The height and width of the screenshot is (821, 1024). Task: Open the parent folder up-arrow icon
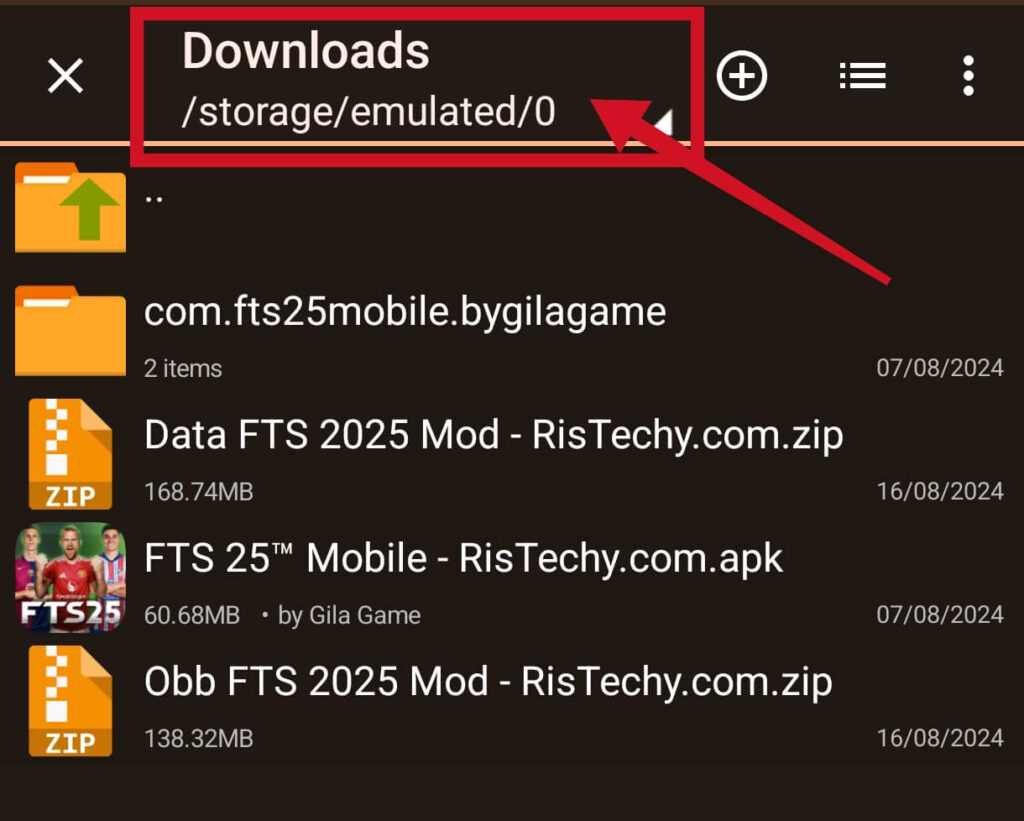pos(71,207)
